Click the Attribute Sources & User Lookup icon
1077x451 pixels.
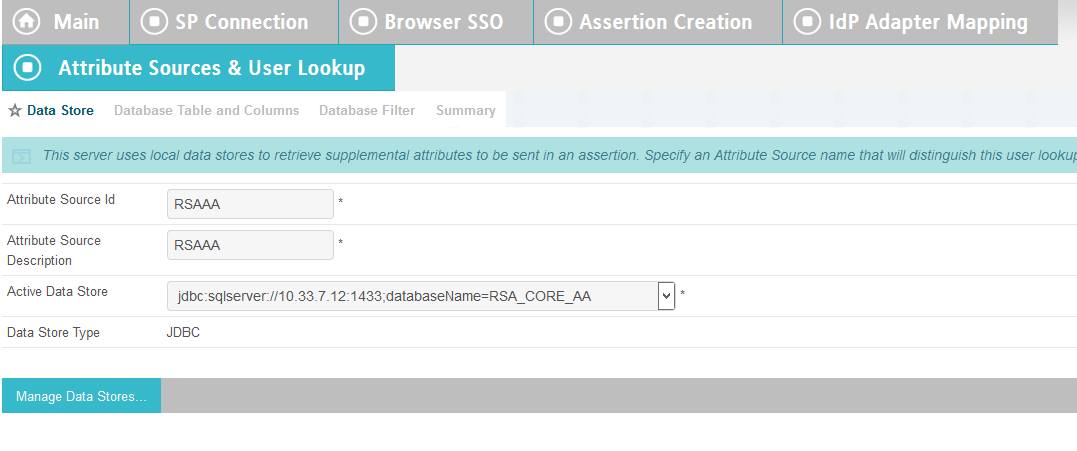(x=27, y=67)
